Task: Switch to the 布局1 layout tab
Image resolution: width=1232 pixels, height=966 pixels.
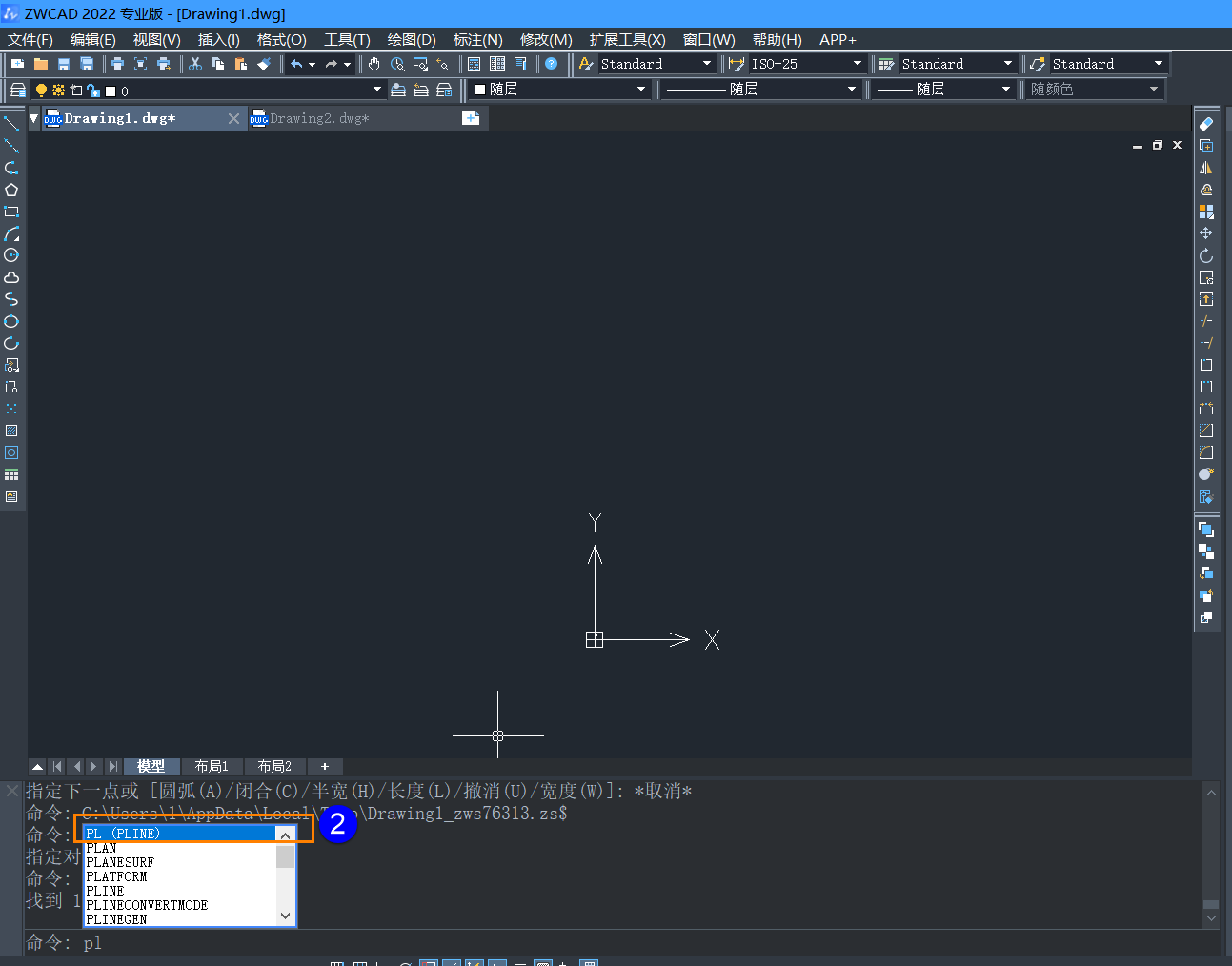Action: 212,766
